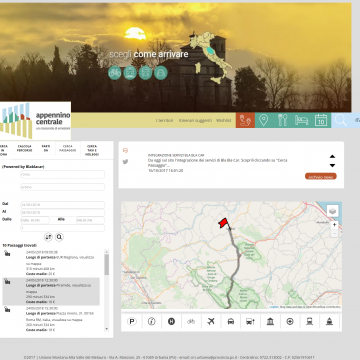
Task: Toggle the train station filter below the map
Action: pyautogui.click(x=310, y=322)
